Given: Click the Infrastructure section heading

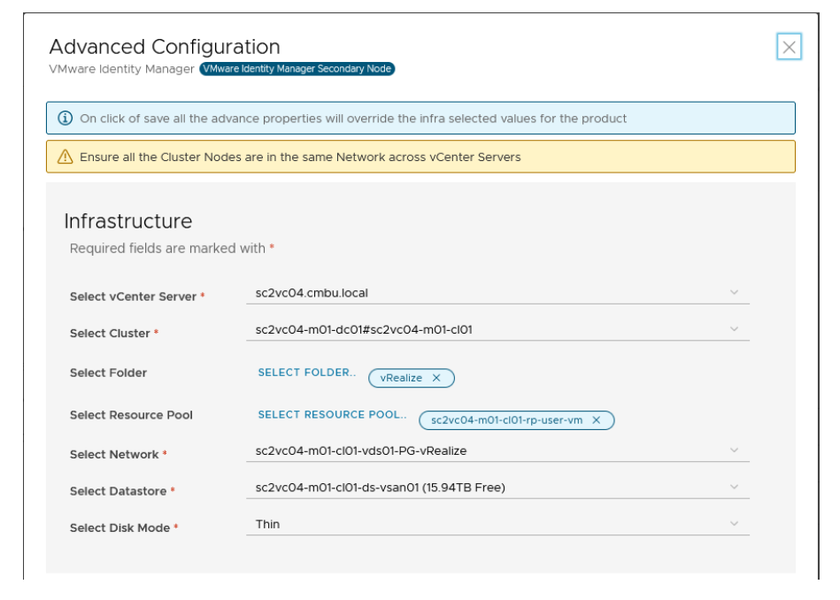Looking at the screenshot, I should tap(128, 221).
